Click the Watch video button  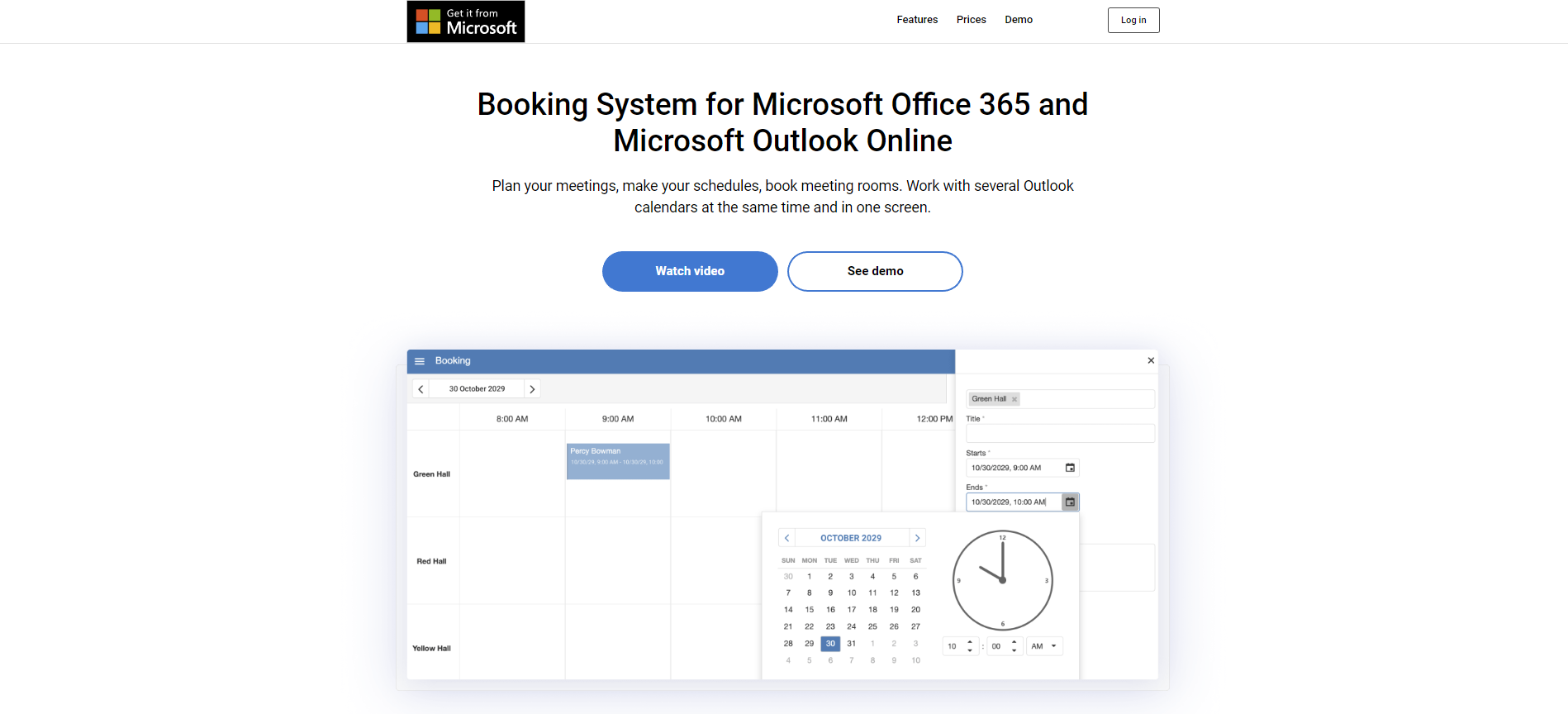click(x=690, y=271)
